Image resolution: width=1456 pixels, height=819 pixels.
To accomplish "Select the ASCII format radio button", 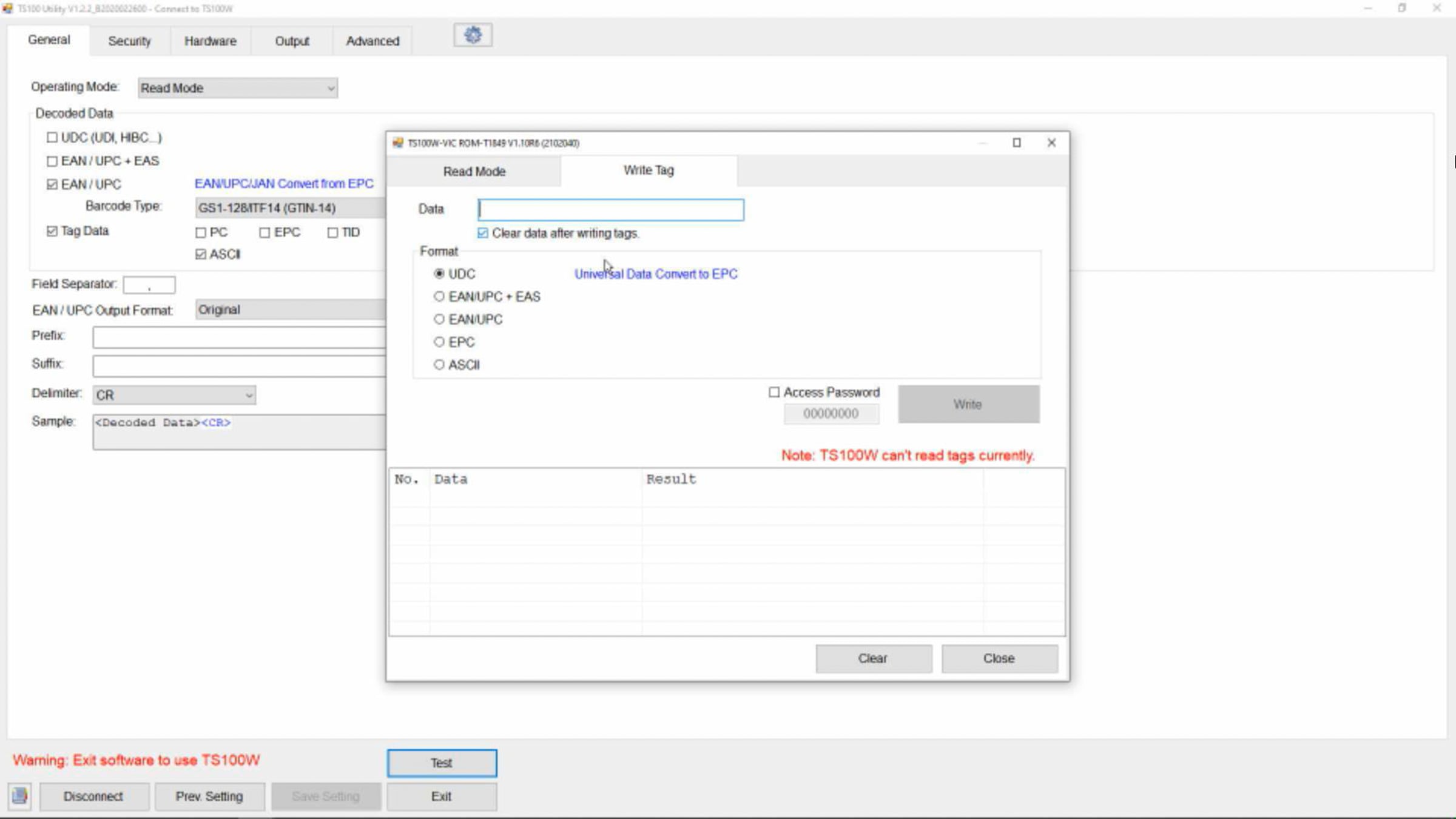I will coord(439,365).
